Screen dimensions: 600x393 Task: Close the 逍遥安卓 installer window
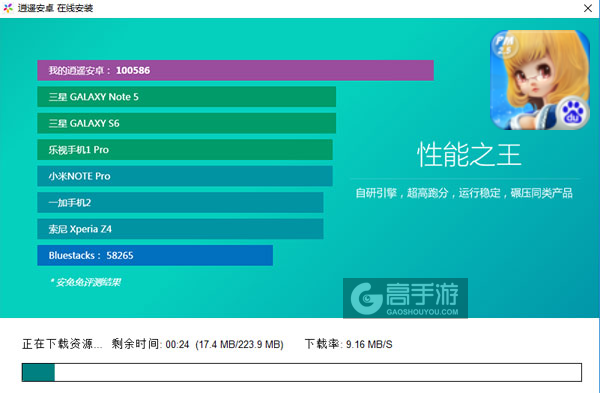[588, 8]
